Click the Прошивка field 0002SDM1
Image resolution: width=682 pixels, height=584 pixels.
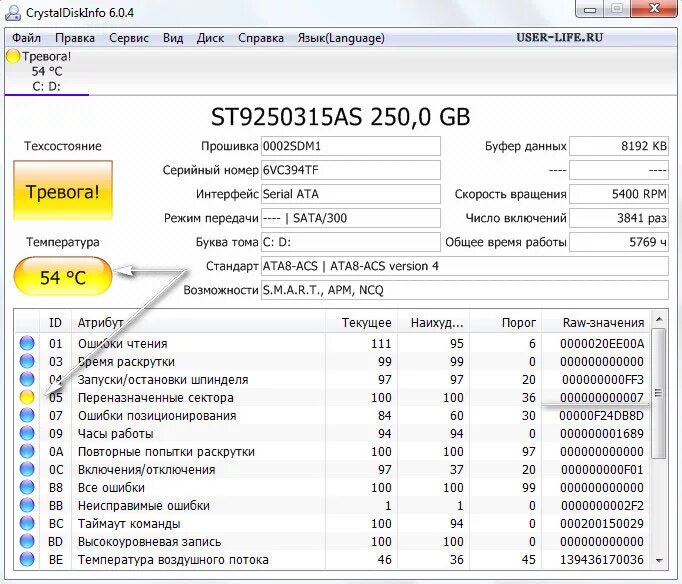[351, 146]
